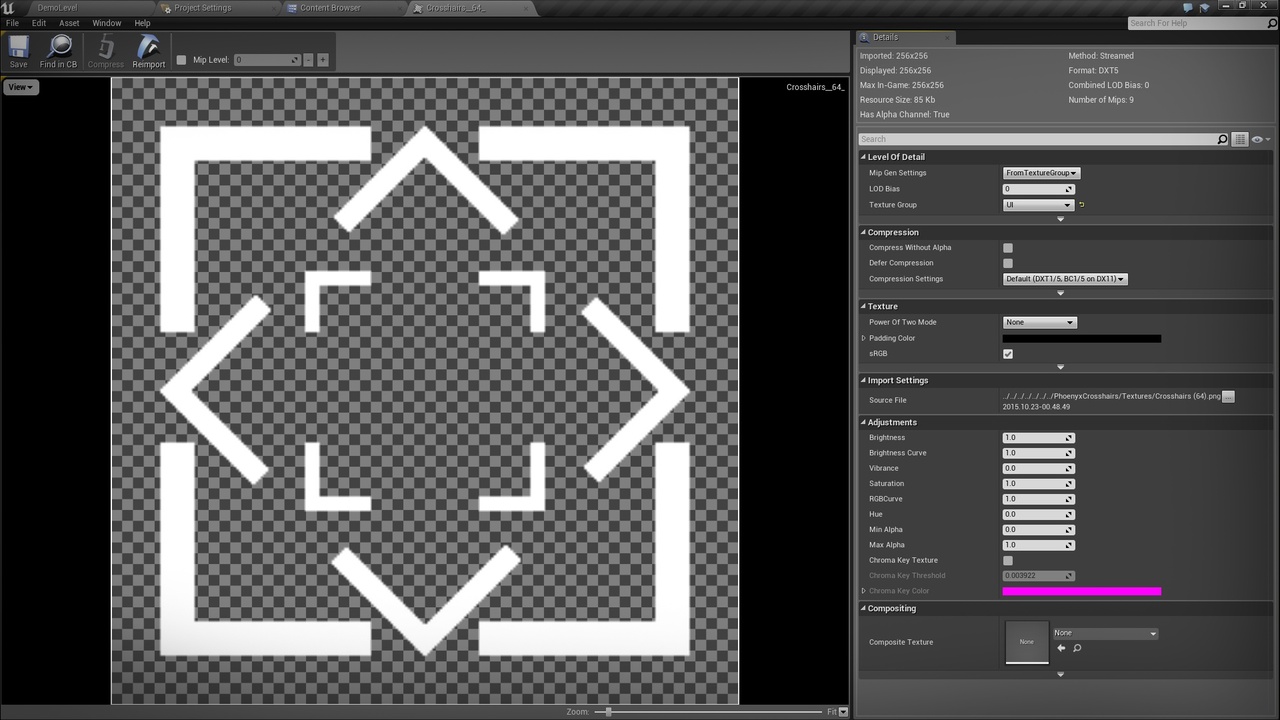Toggle Compress Without Alpha checkbox
Image resolution: width=1280 pixels, height=720 pixels.
[1008, 248]
